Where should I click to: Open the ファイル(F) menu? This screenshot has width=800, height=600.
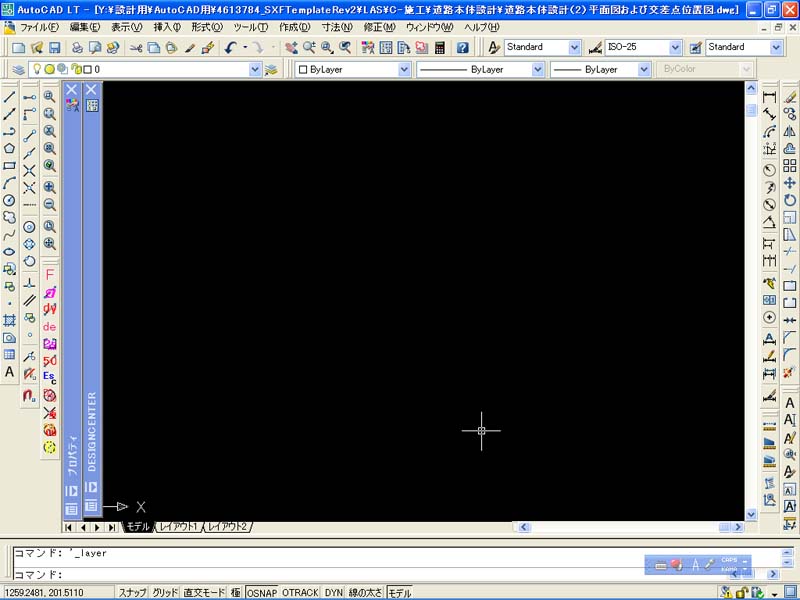tap(39, 27)
